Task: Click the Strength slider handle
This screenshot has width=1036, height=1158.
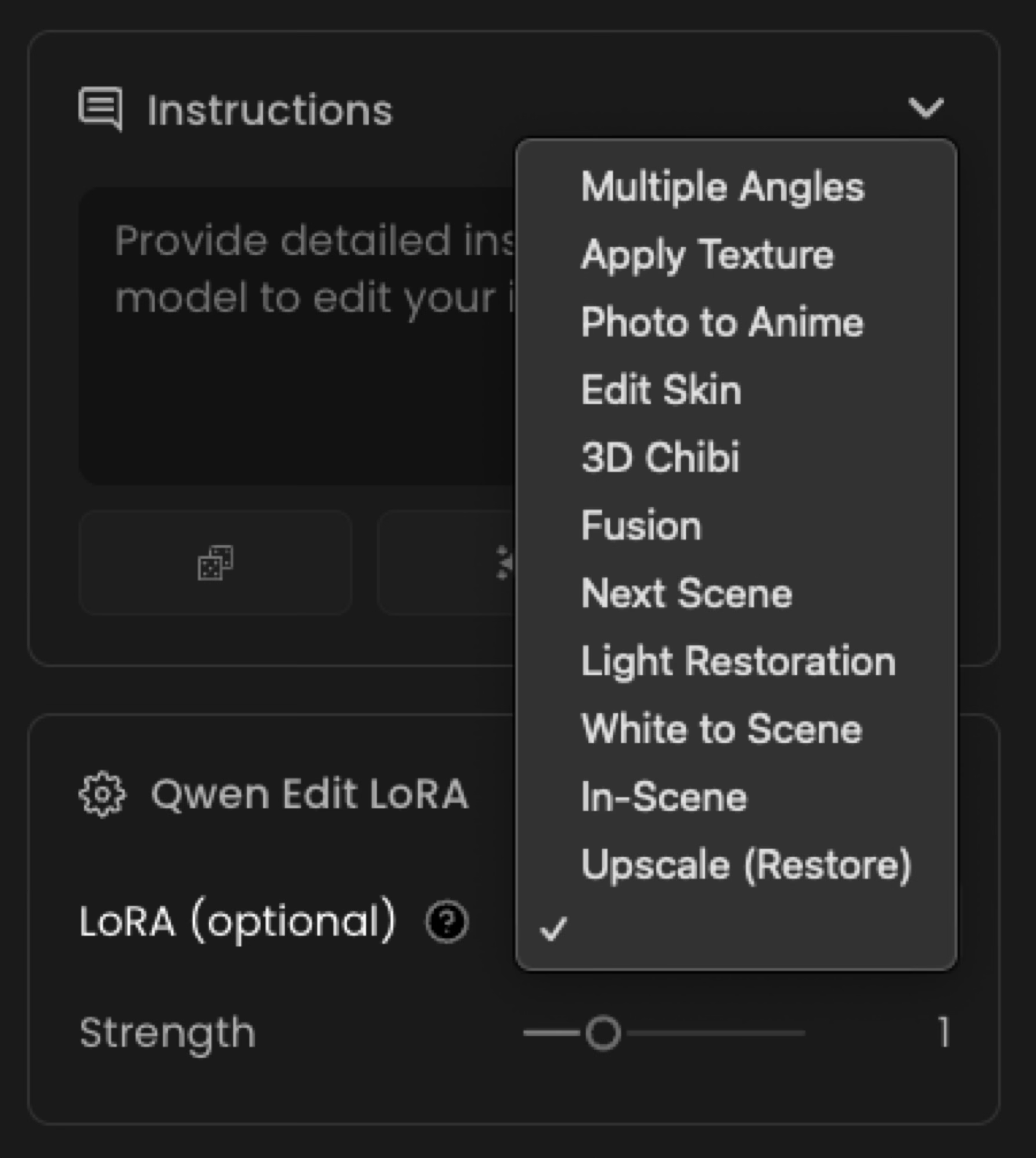Action: [x=603, y=1033]
